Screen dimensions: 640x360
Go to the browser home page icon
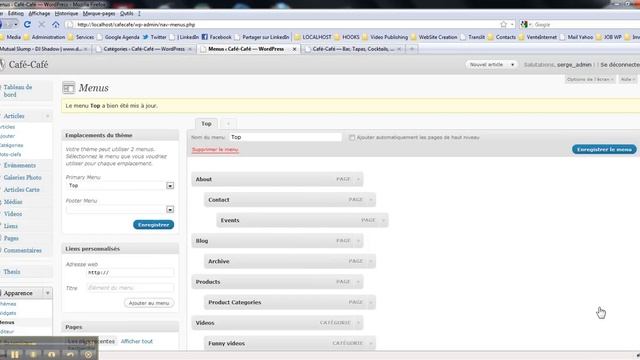tap(56, 24)
